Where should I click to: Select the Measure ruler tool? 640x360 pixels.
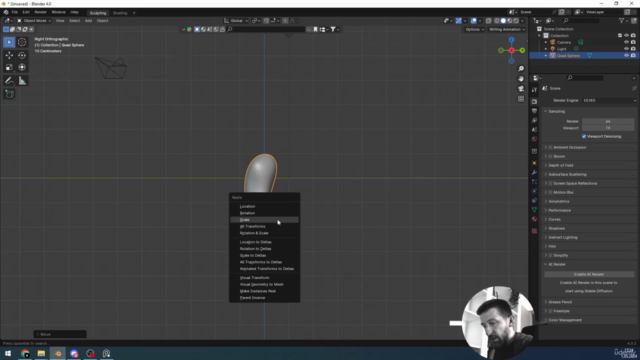tap(22, 81)
